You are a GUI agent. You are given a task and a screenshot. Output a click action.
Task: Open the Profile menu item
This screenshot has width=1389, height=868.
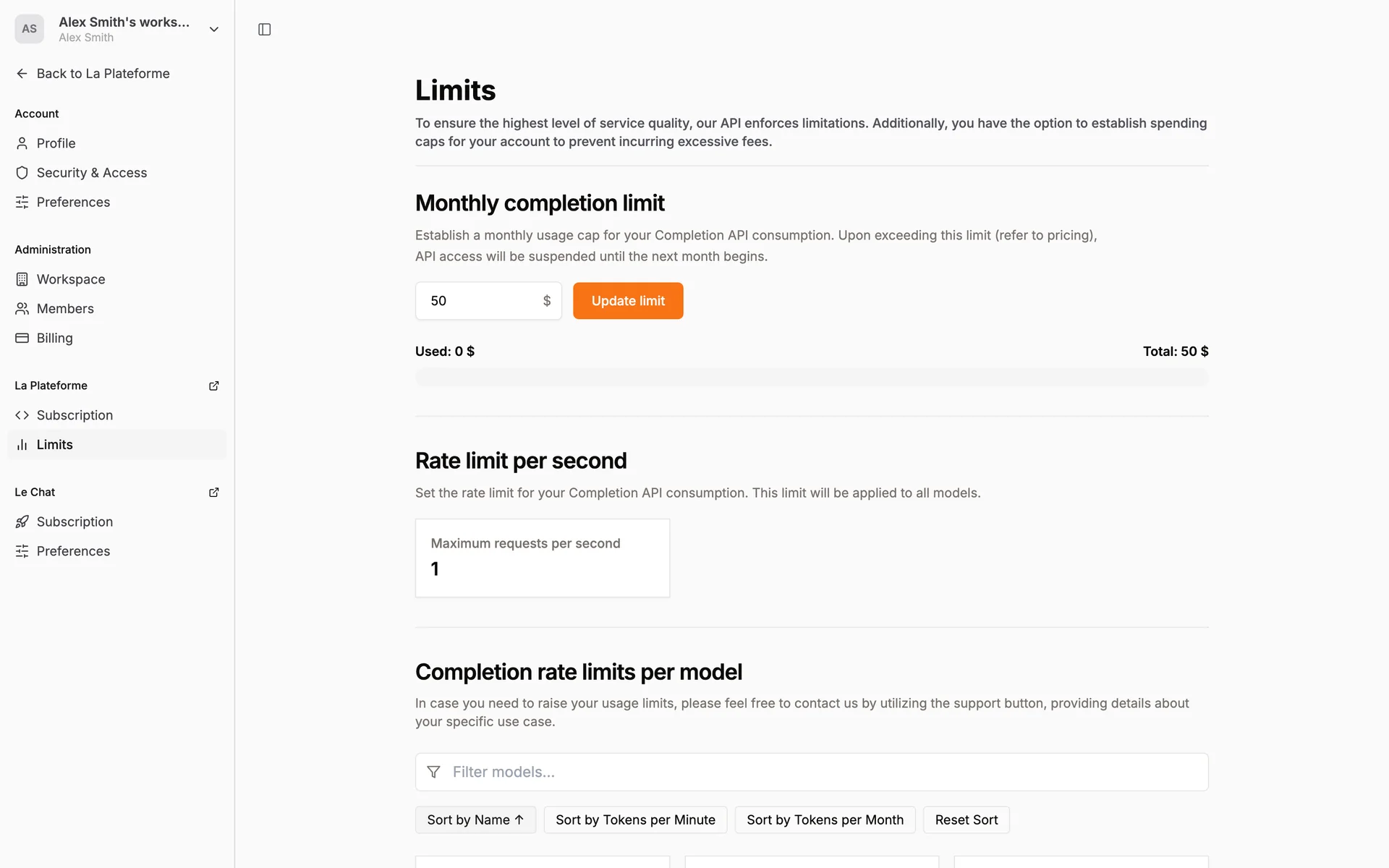pyautogui.click(x=56, y=143)
